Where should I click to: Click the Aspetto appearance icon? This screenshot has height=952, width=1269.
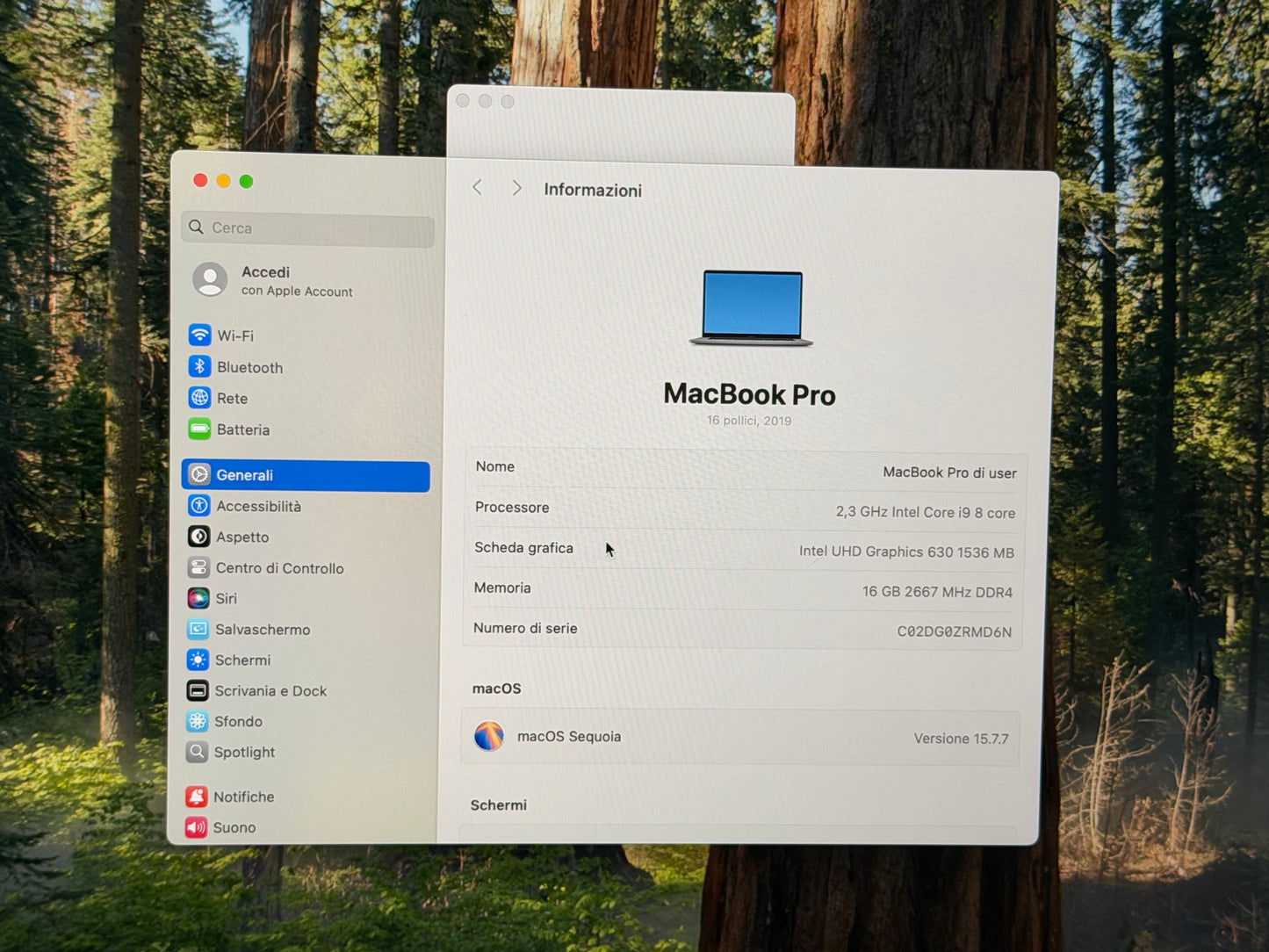tap(198, 537)
